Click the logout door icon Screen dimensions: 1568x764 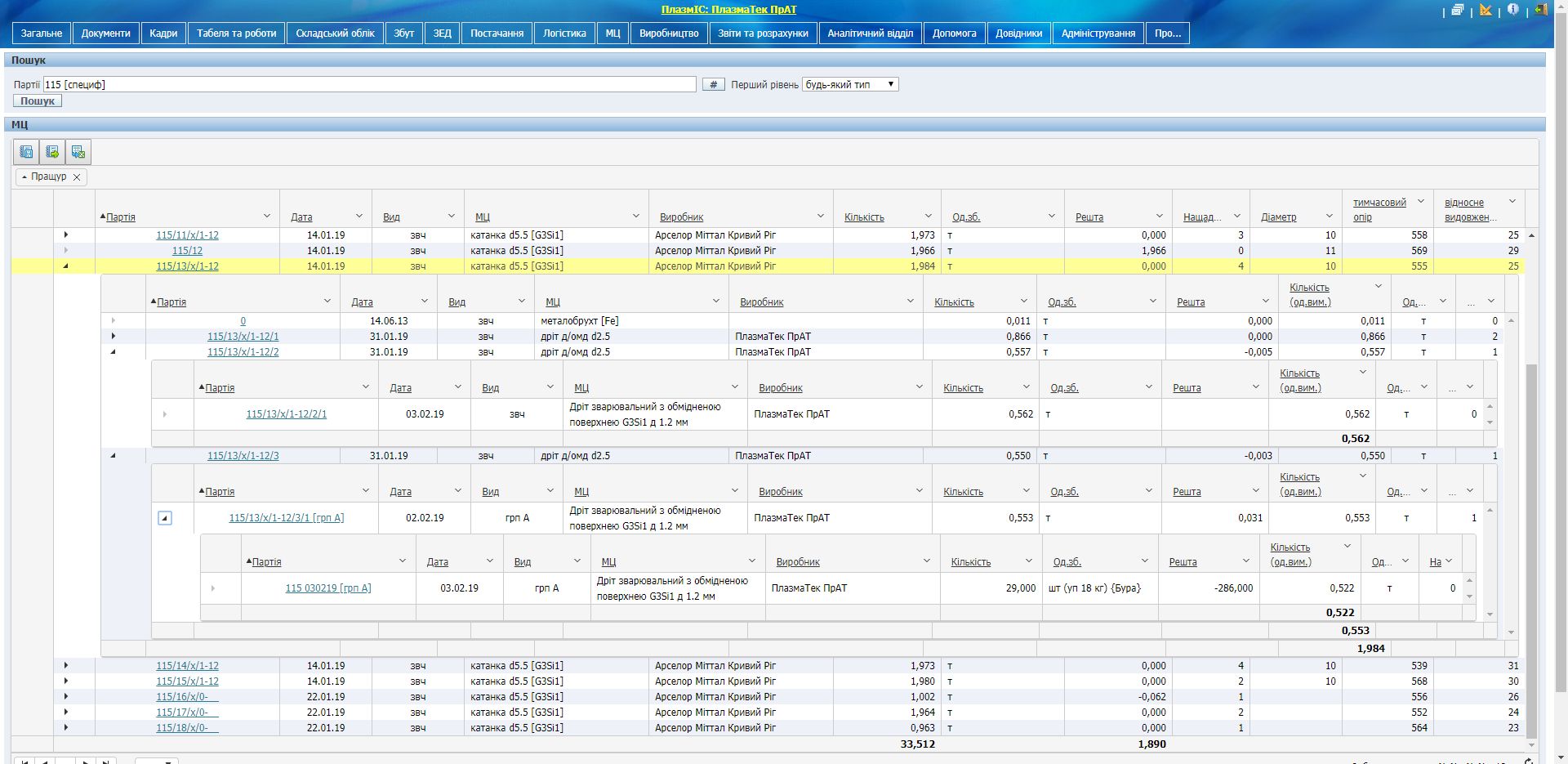[1541, 11]
